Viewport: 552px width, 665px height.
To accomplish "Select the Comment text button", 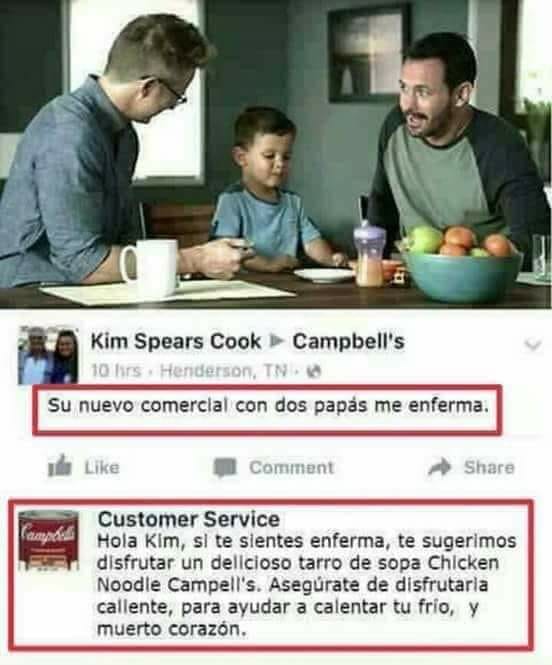I will coord(292,467).
